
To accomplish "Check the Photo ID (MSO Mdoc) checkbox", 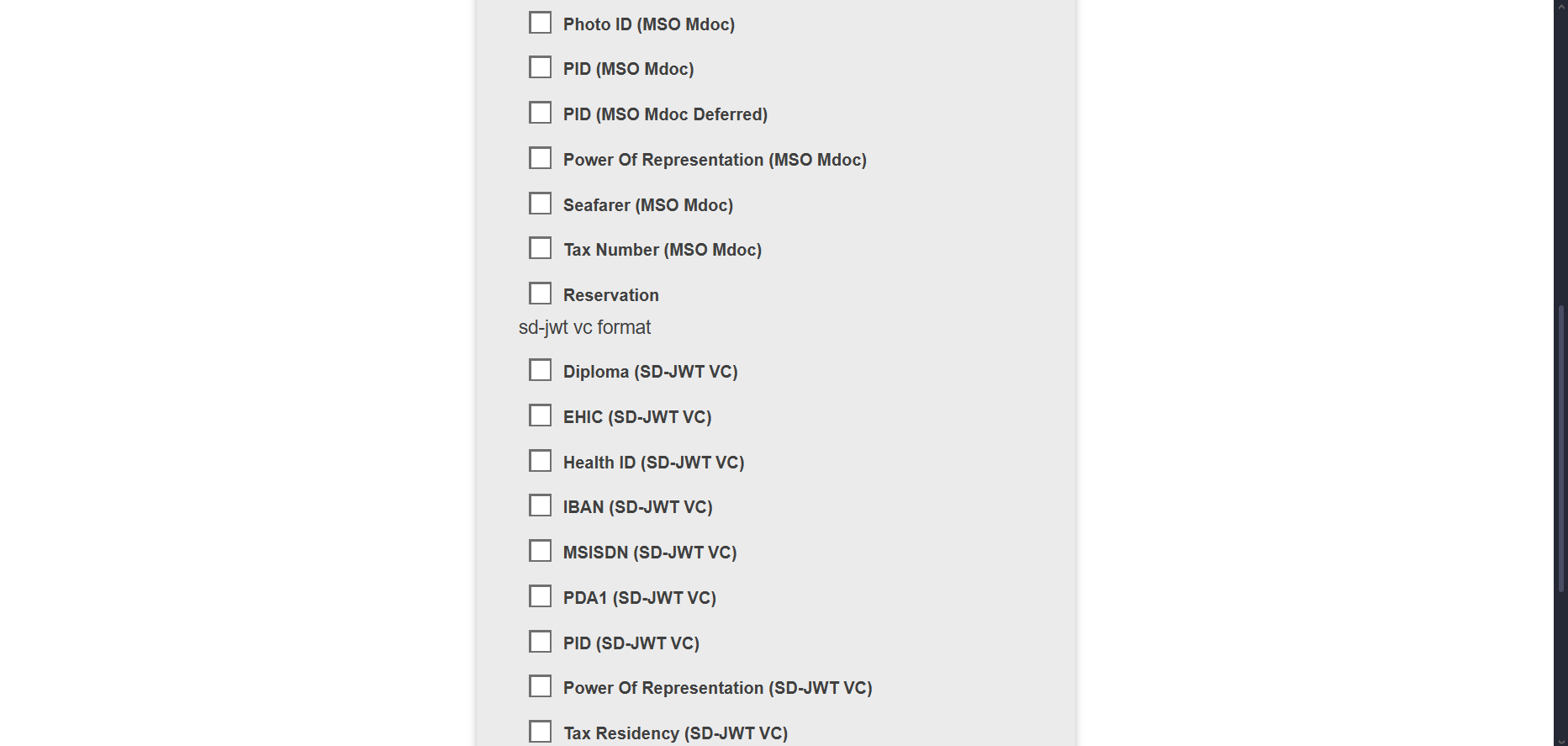I will (540, 23).
